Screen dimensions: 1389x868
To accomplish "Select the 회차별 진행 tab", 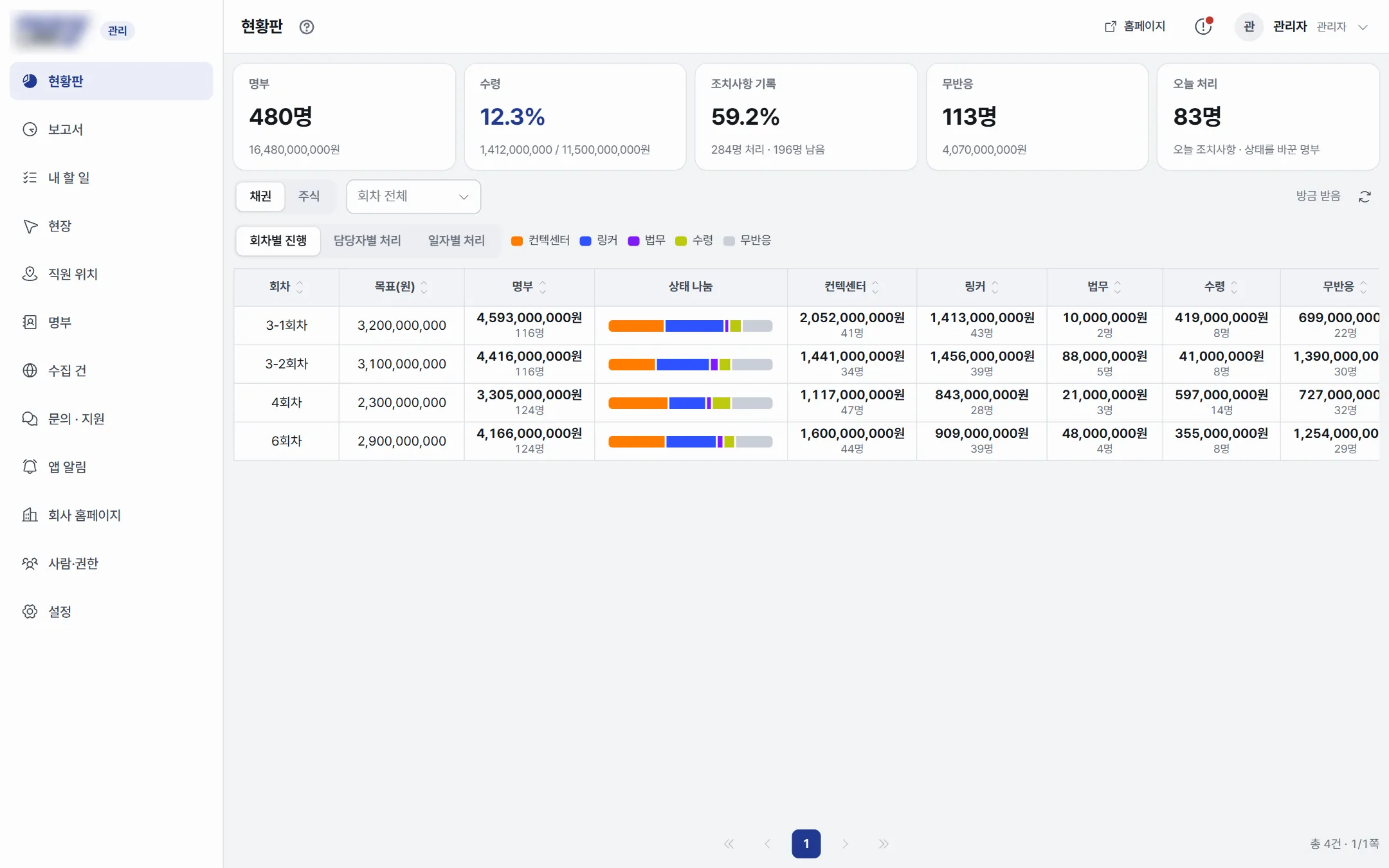I will pyautogui.click(x=278, y=241).
